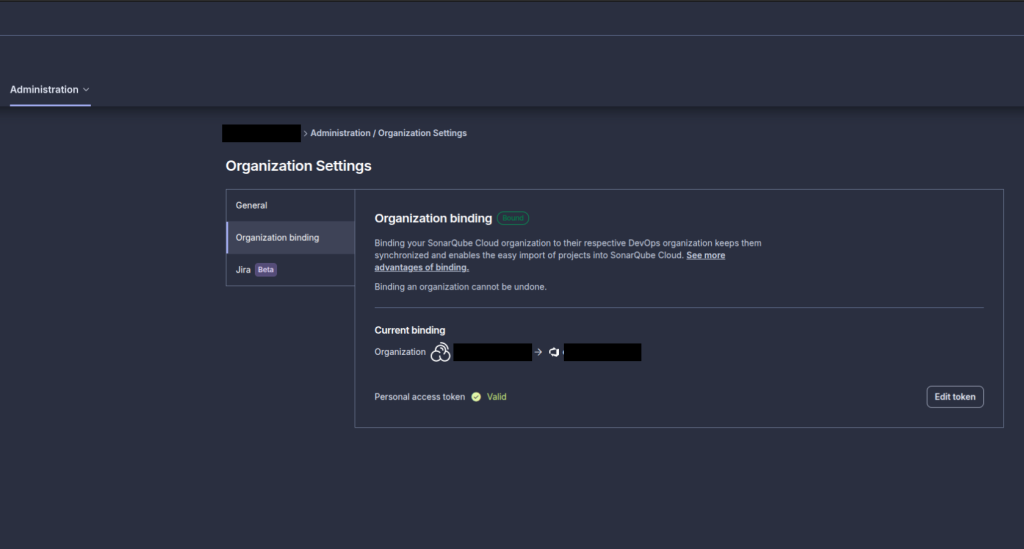This screenshot has height=549, width=1024.
Task: Follow the See more advantages of binding link
Action: 421,267
